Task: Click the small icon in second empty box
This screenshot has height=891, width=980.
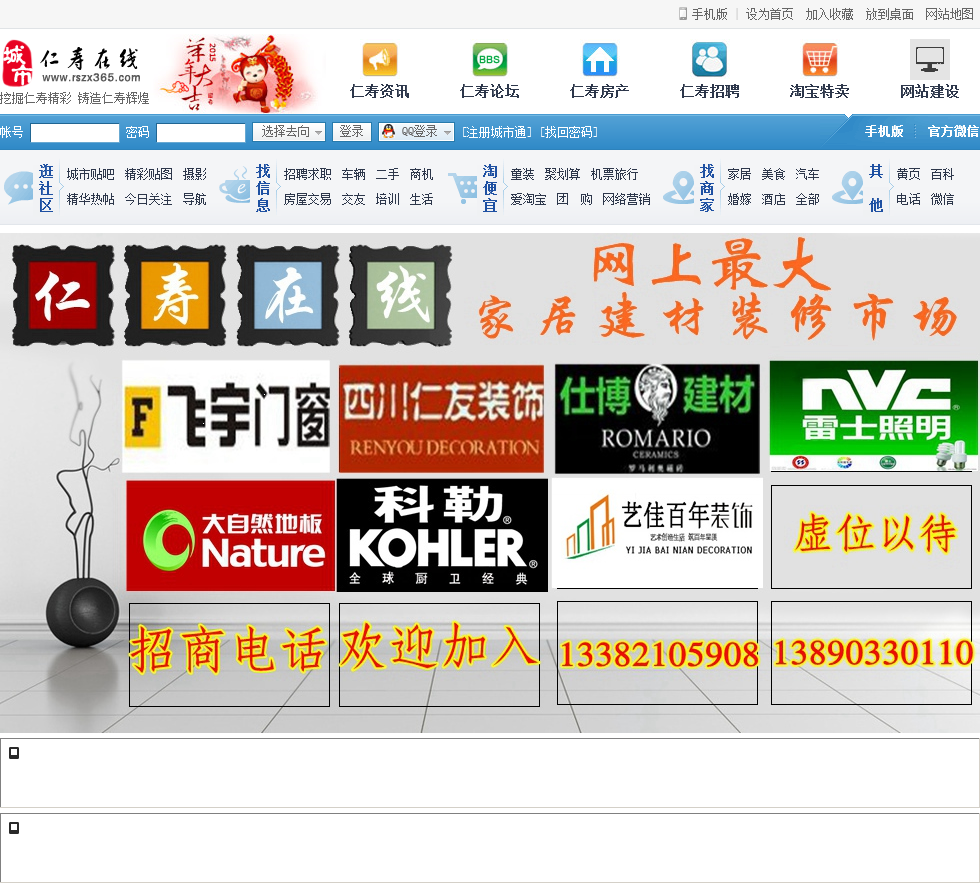Action: 14,827
